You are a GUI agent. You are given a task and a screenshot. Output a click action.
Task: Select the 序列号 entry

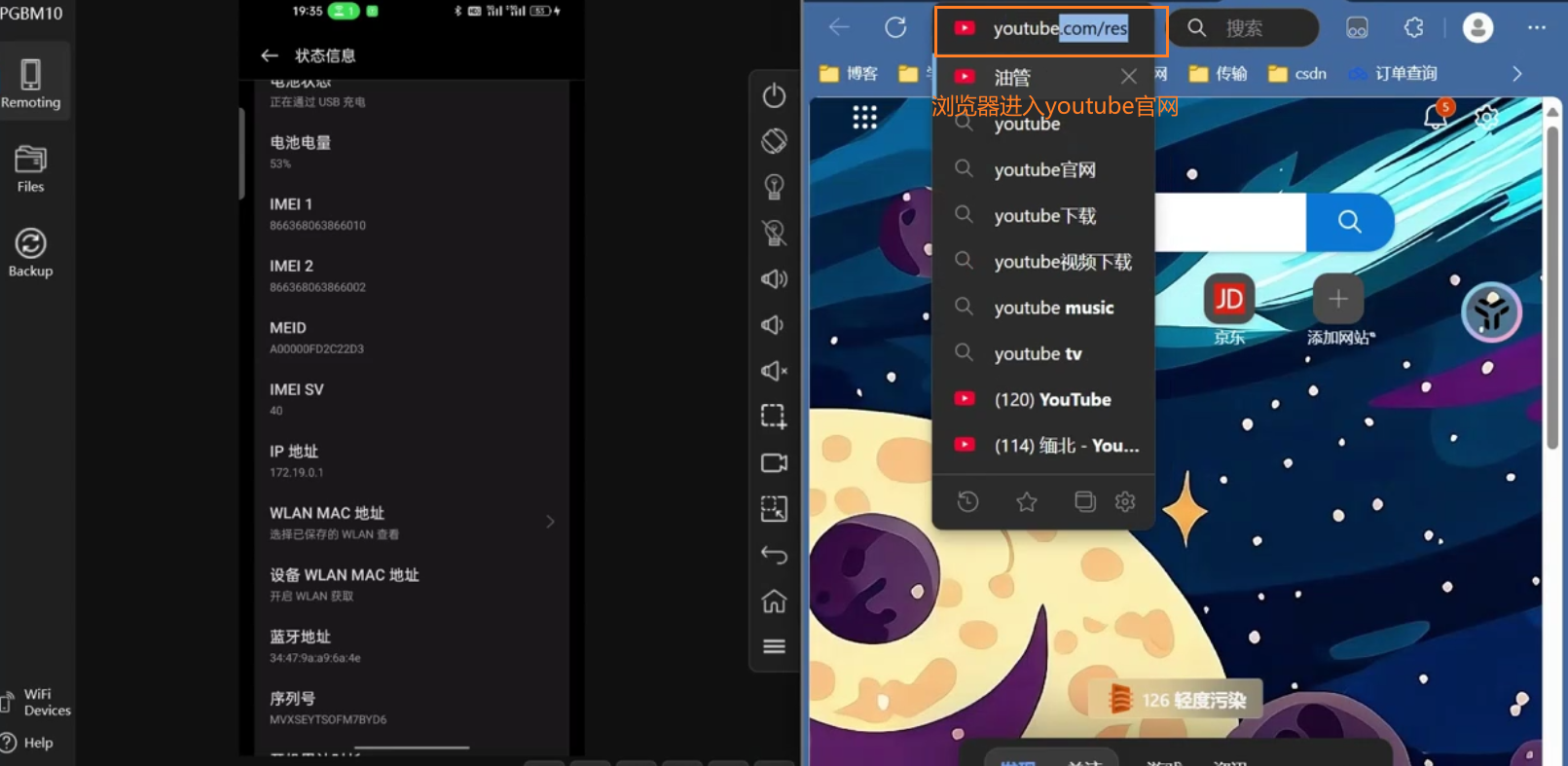[x=412, y=708]
